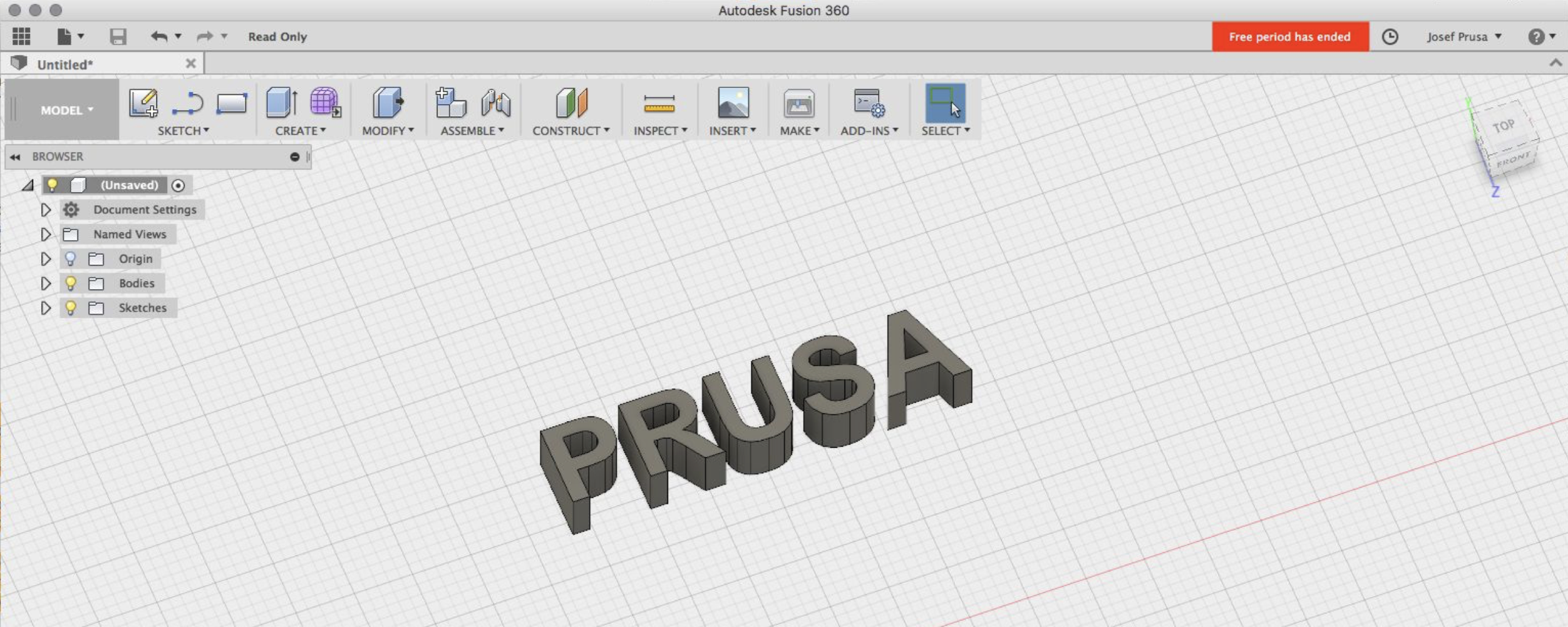Collapse the Unsaved root component triangle
The height and width of the screenshot is (627, 1568).
click(x=28, y=185)
